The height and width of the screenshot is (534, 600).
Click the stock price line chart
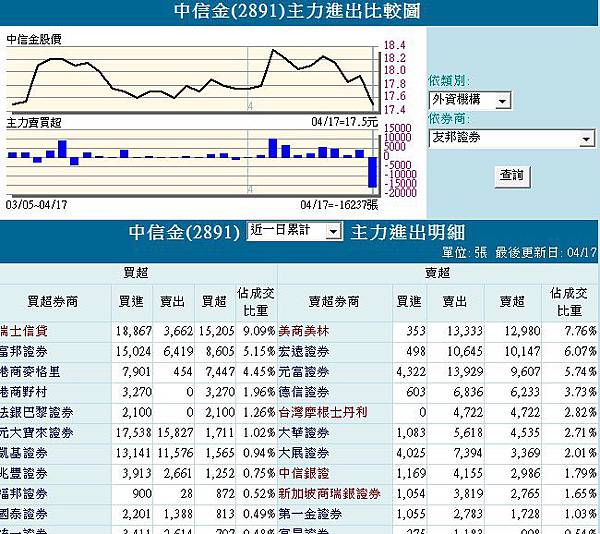(193, 80)
